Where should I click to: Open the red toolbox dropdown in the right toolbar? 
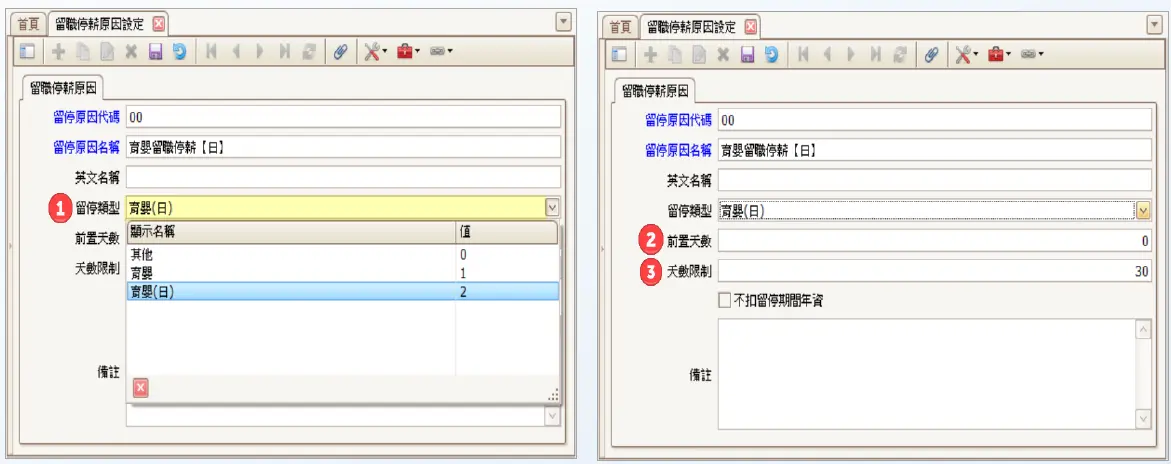[998, 54]
